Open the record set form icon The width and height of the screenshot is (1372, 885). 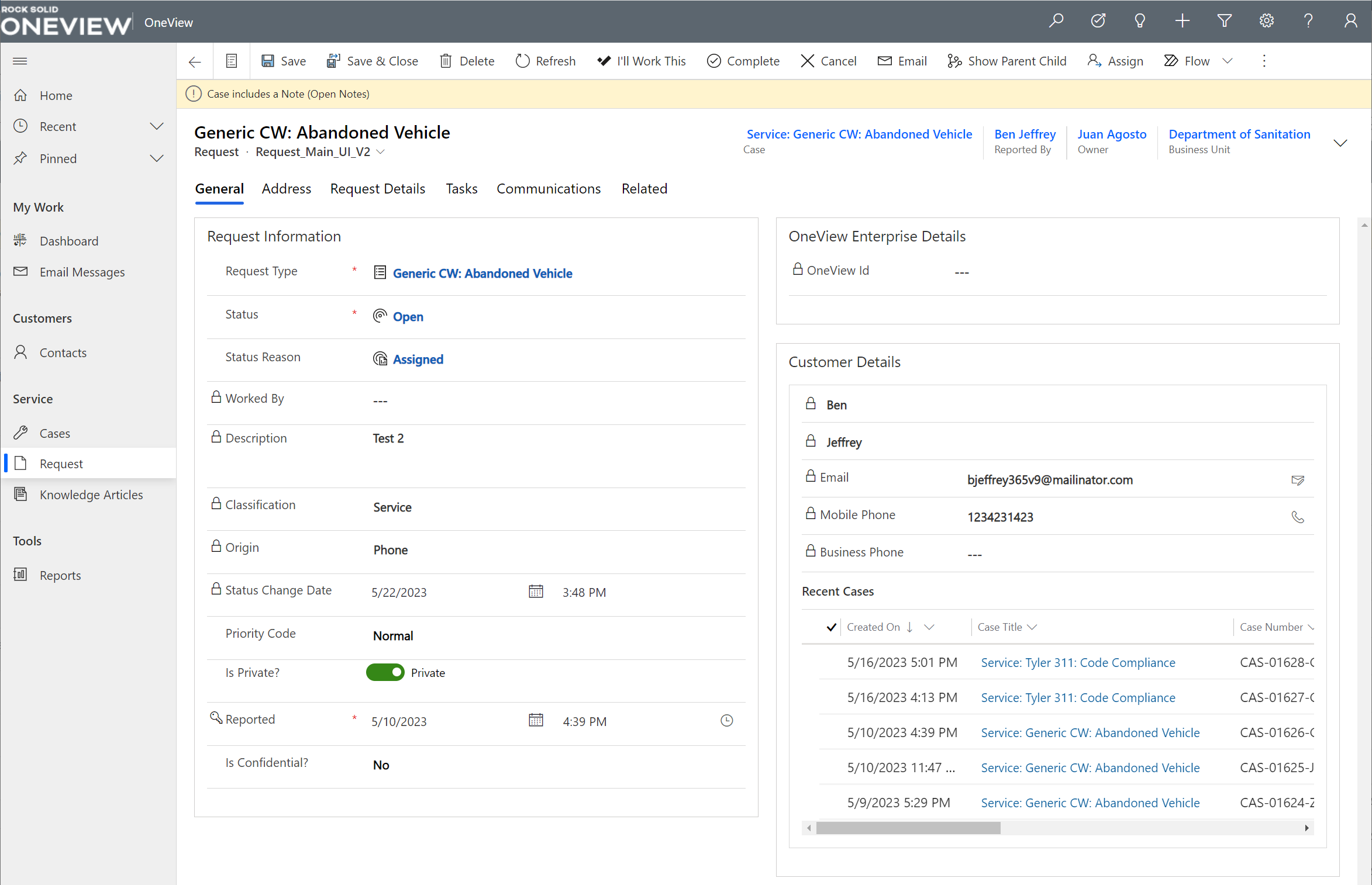(x=232, y=61)
